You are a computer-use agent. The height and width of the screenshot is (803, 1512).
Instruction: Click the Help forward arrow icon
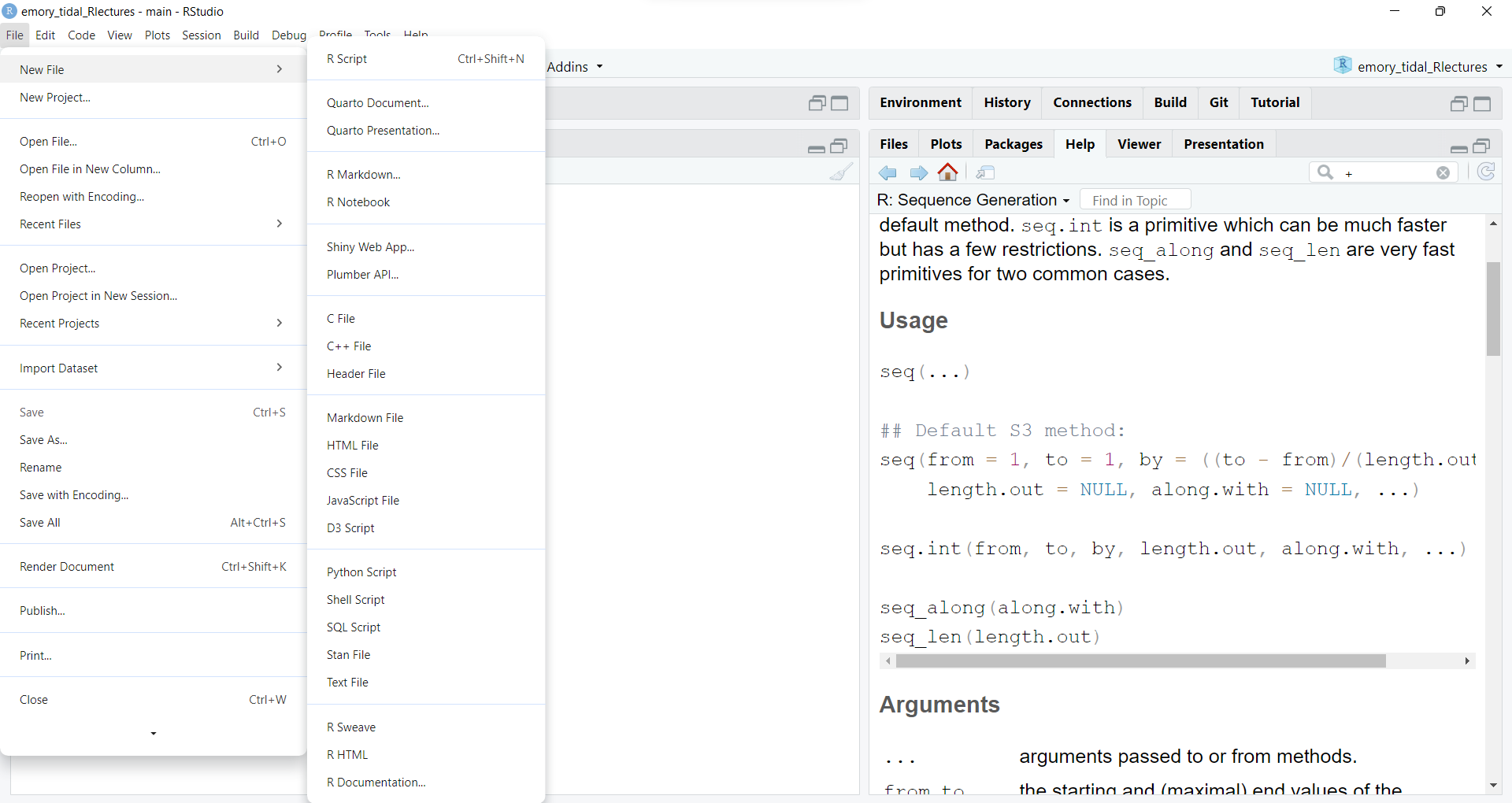918,173
